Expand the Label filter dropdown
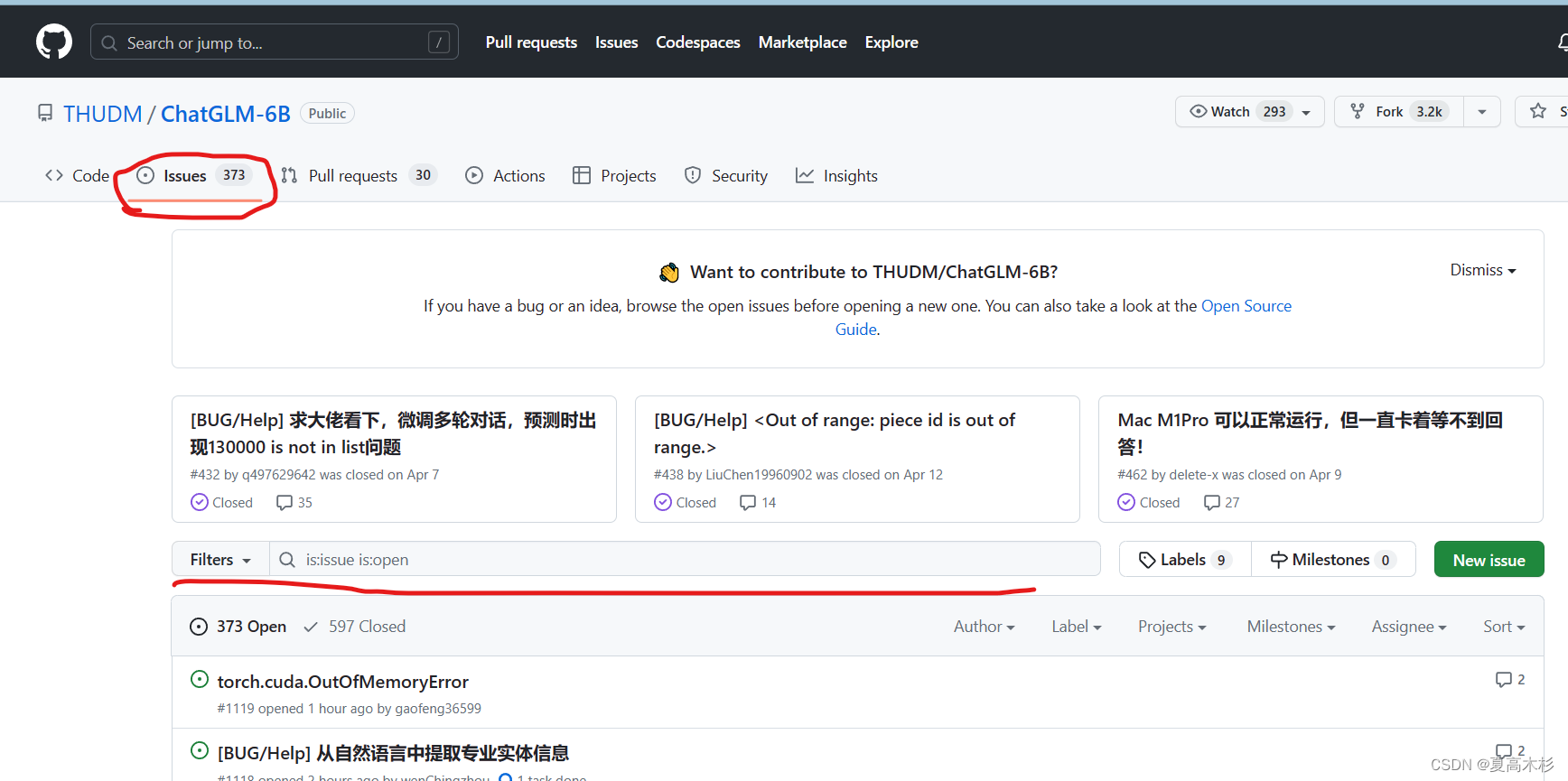The height and width of the screenshot is (781, 1568). [1076, 627]
